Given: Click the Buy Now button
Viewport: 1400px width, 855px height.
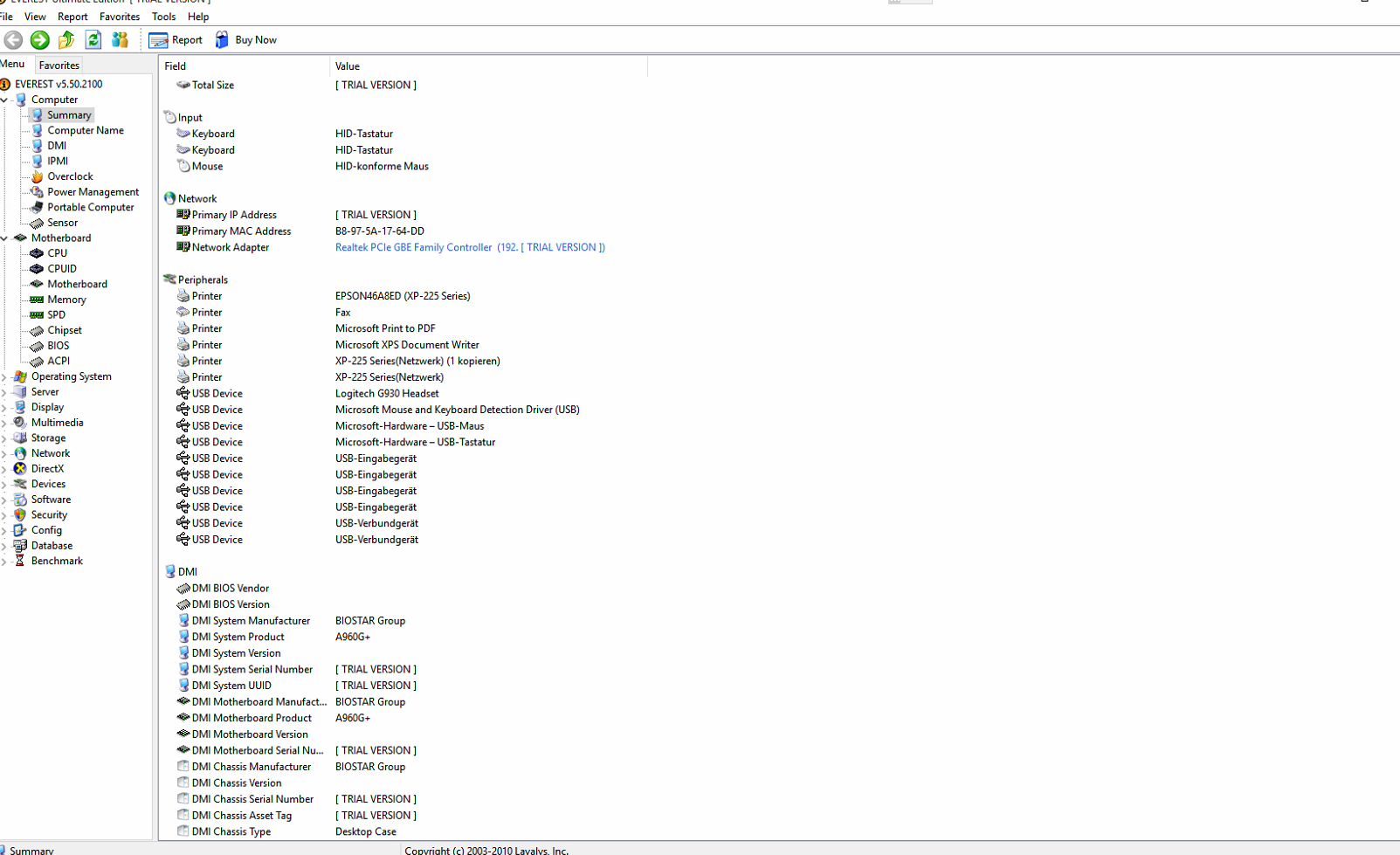Looking at the screenshot, I should click(x=245, y=40).
